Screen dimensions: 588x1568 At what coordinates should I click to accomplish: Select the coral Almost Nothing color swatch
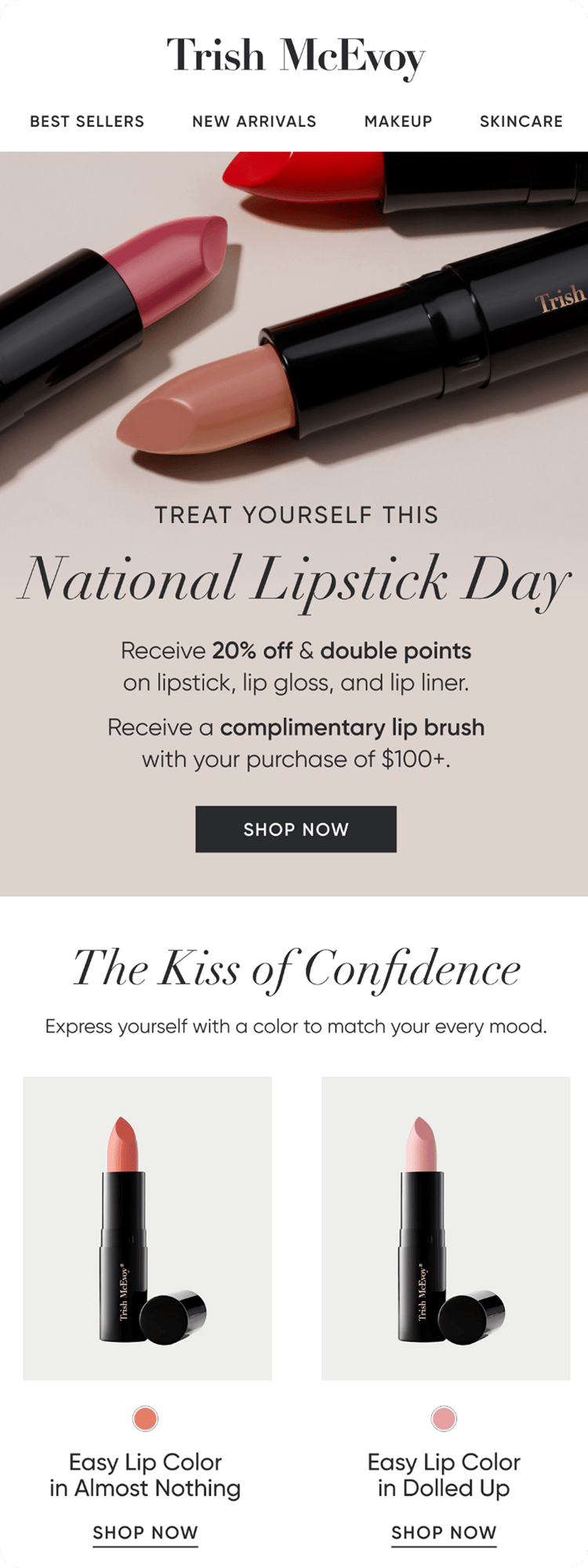(145, 1418)
